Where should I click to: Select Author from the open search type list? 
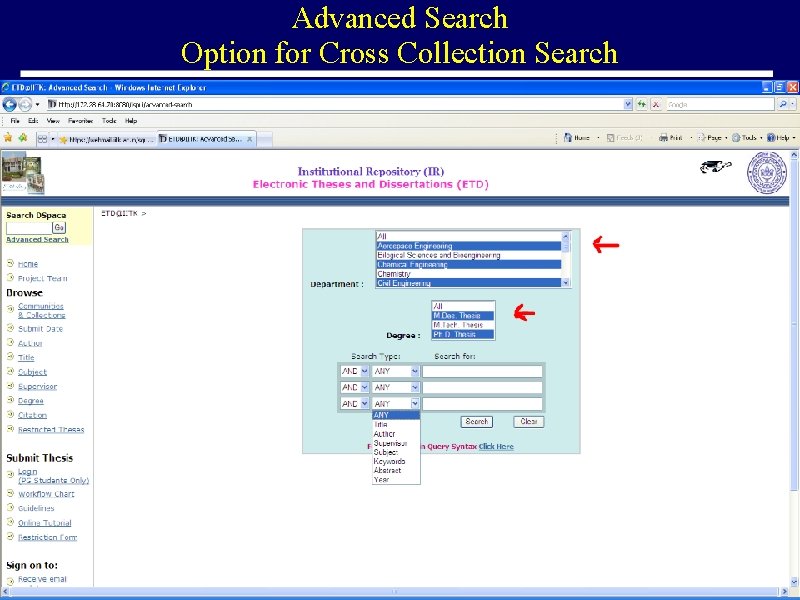click(x=385, y=433)
